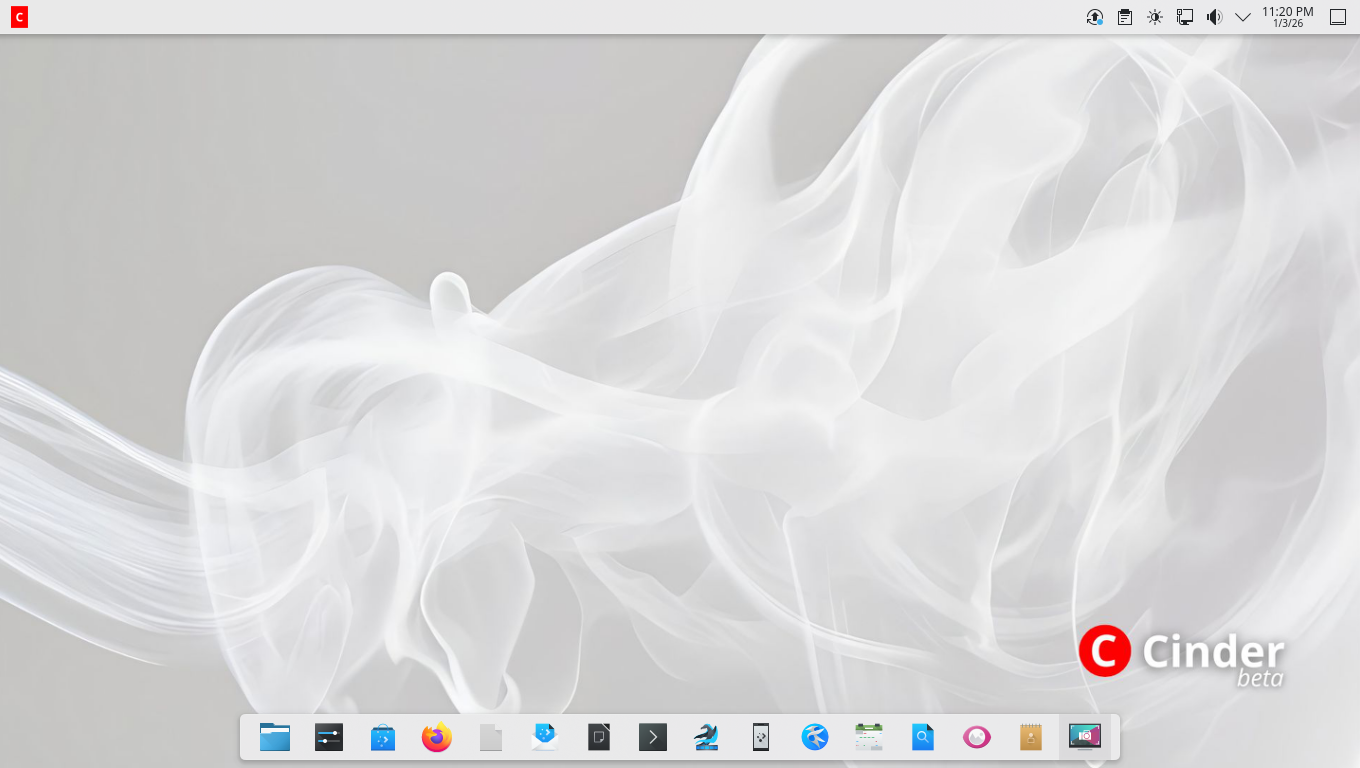Screen dimensions: 1360x768
Task: Open the clock showing 11:20 PM
Action: click(1288, 17)
